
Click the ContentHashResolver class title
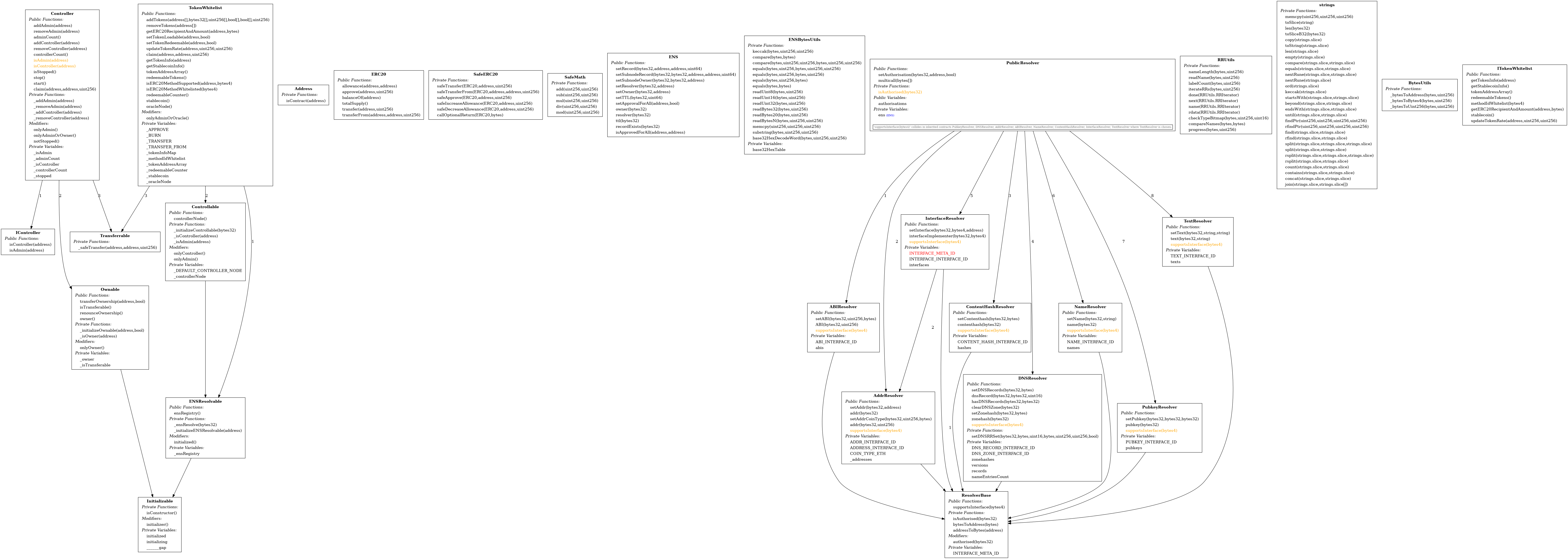pos(990,307)
